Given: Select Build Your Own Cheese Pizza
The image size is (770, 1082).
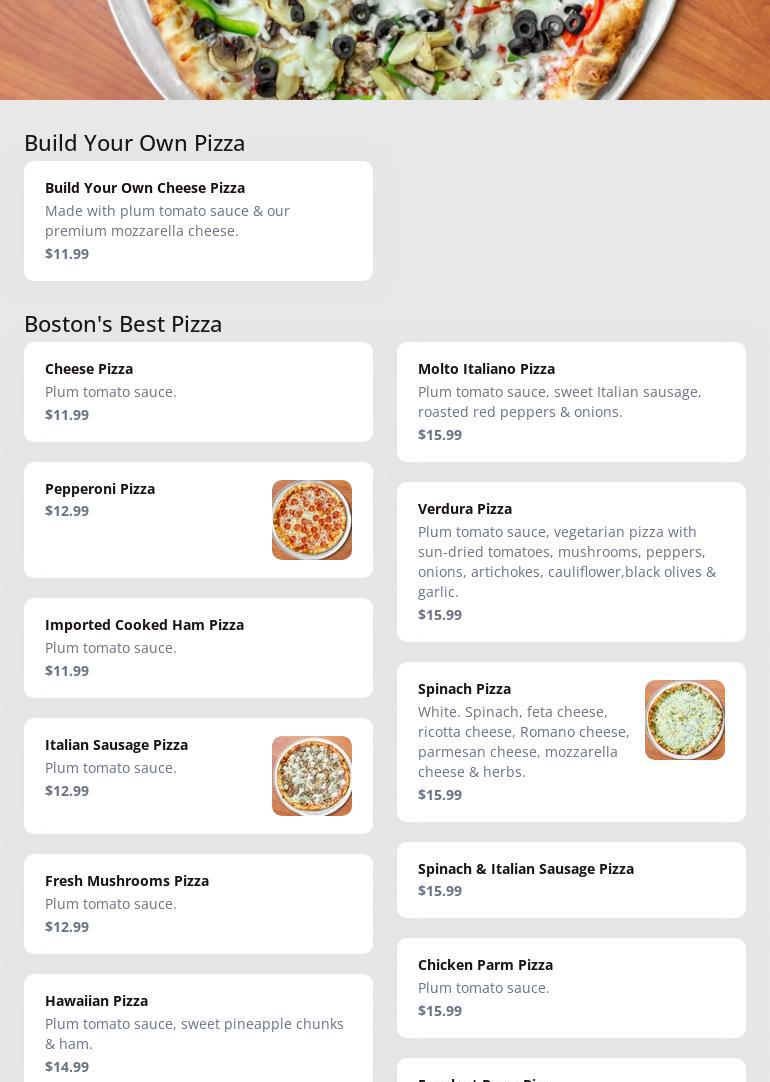Looking at the screenshot, I should click(198, 220).
